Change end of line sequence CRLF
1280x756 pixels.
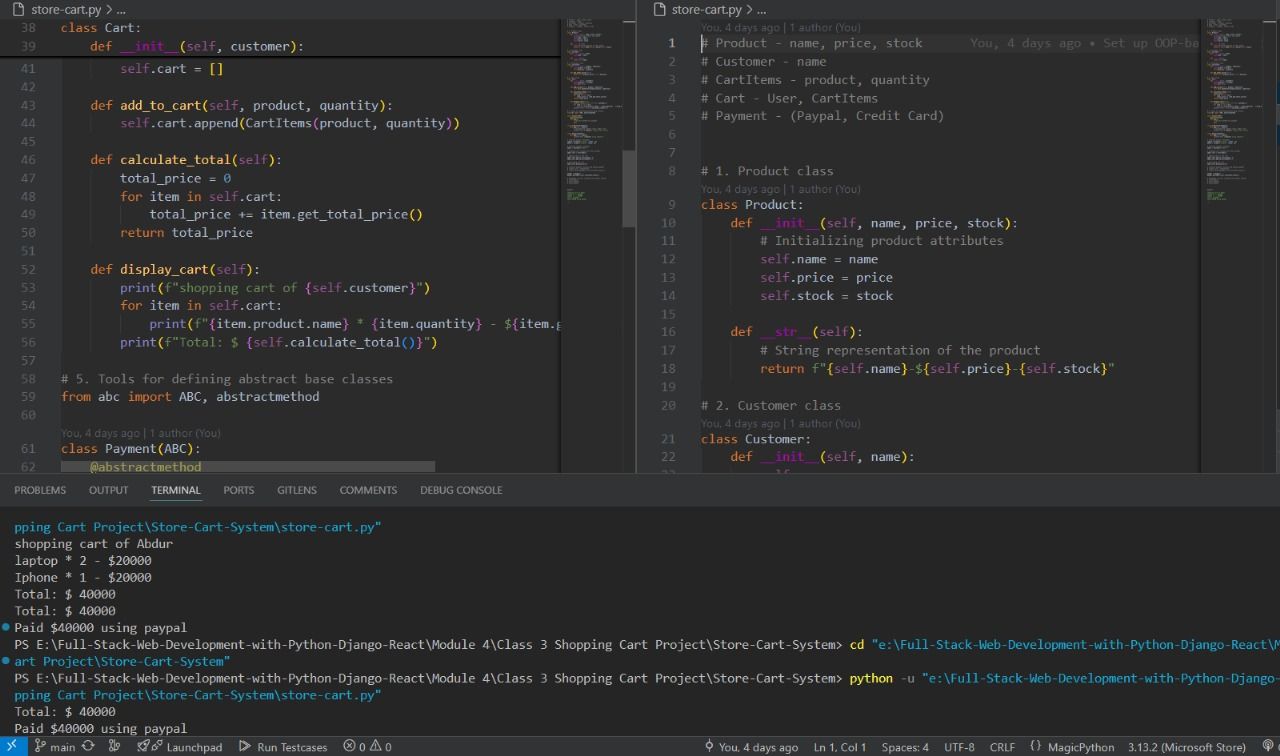1002,747
